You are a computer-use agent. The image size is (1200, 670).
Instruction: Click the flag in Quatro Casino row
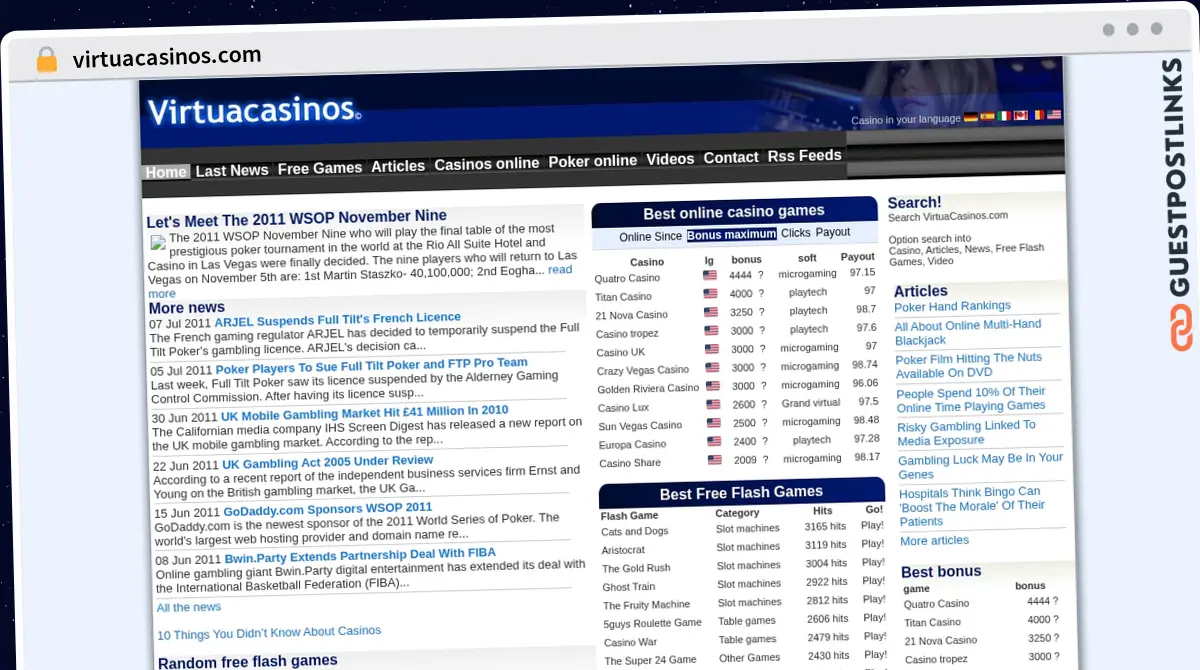point(710,275)
